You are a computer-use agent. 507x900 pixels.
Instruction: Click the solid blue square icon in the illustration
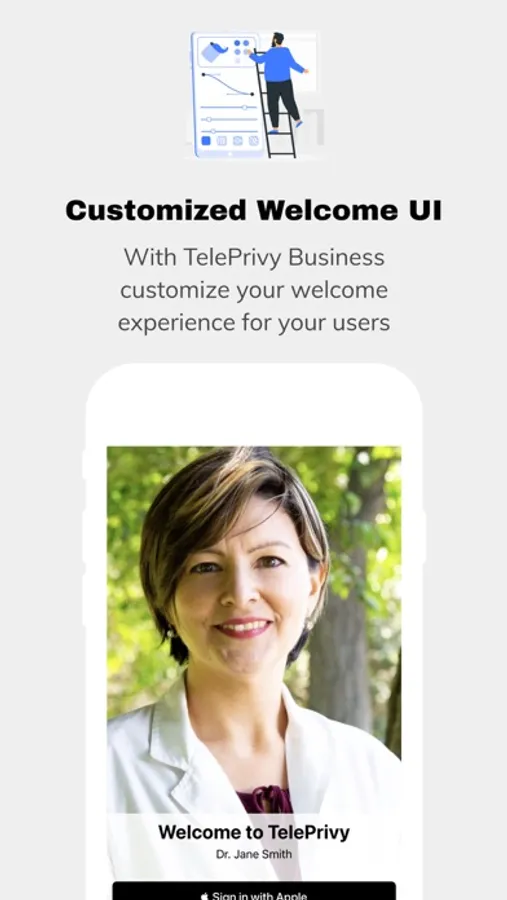coord(206,141)
